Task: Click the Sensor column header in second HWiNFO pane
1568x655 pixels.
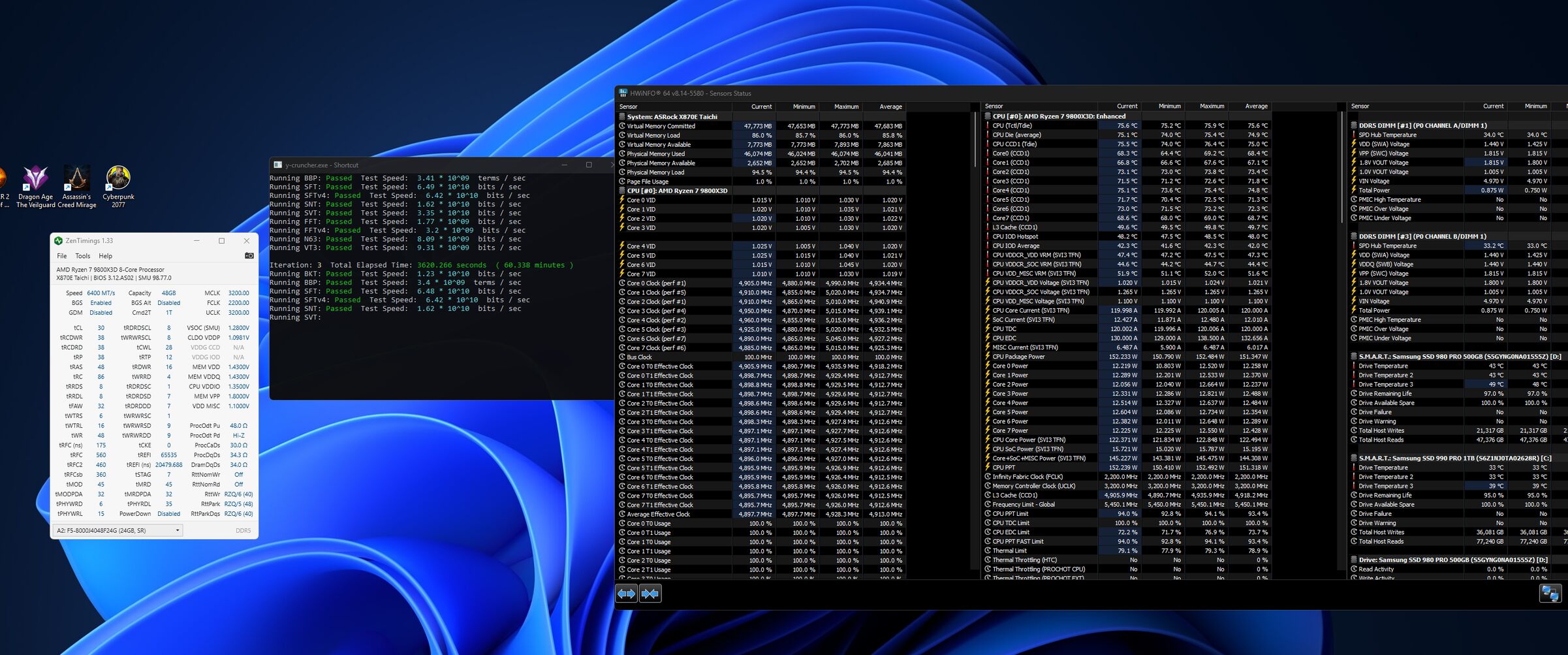Action: (1041, 106)
